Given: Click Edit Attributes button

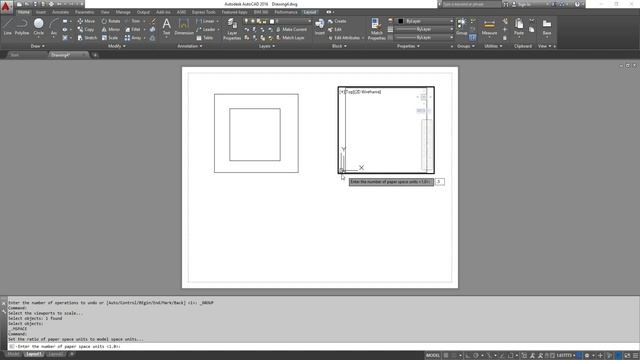Looking at the screenshot, I should (x=345, y=38).
